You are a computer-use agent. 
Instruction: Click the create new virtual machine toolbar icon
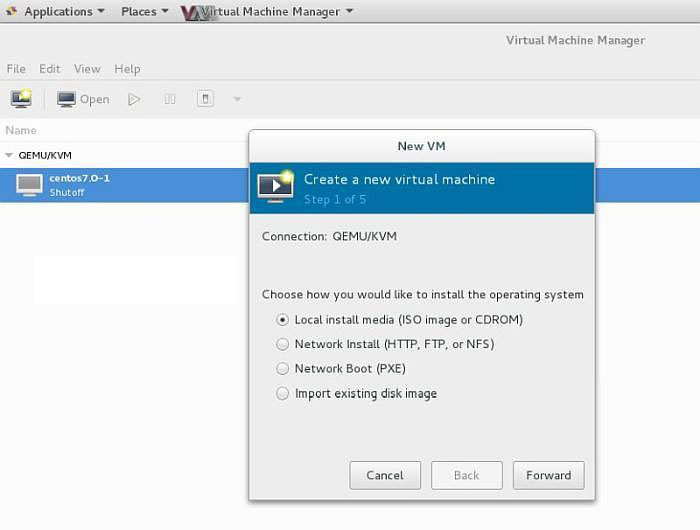[21, 99]
